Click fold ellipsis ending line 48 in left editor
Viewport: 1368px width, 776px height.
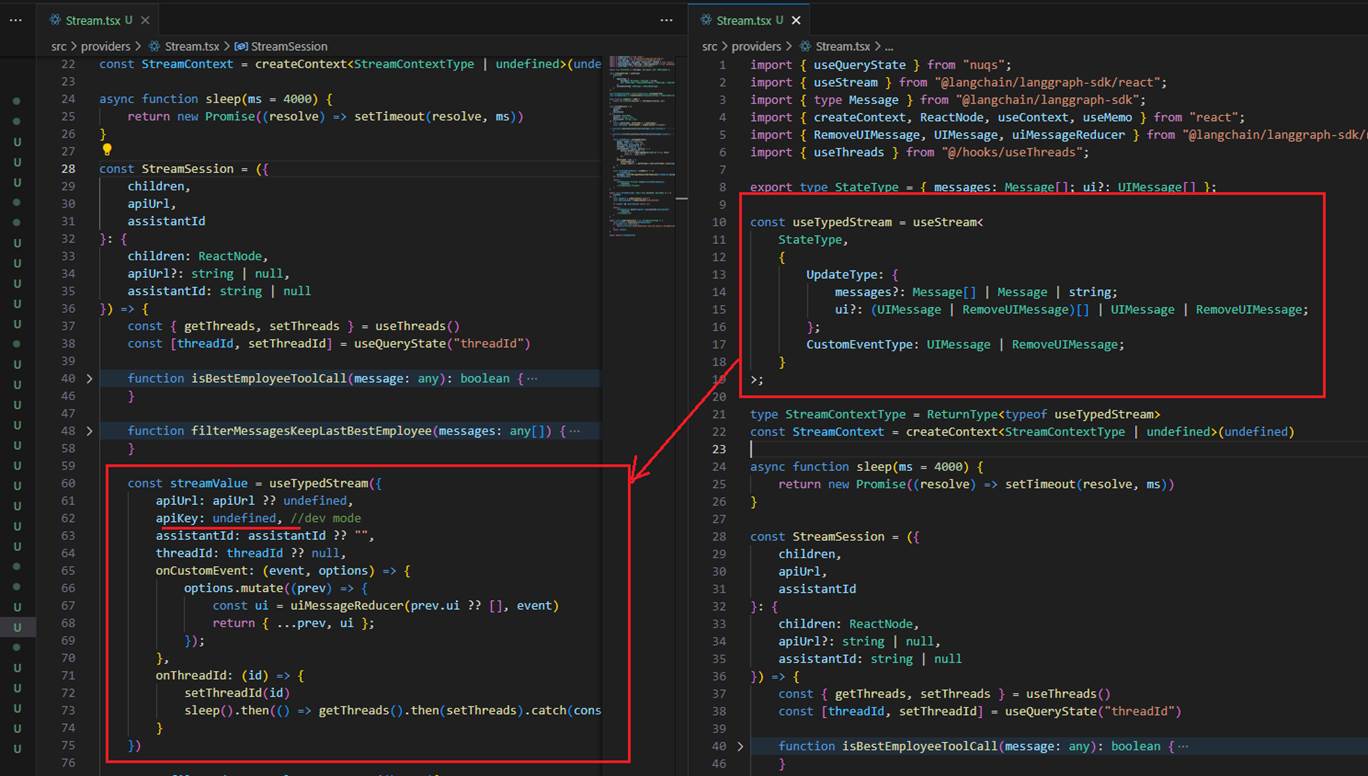point(573,431)
